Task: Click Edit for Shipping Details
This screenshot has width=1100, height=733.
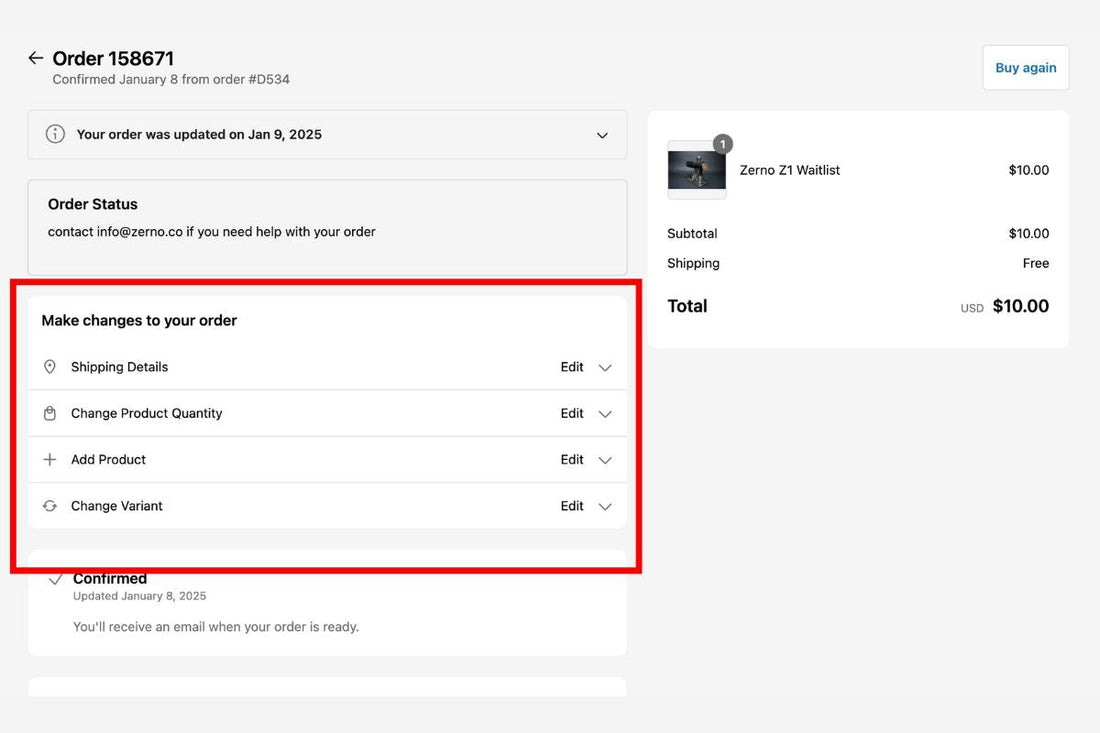Action: (572, 367)
